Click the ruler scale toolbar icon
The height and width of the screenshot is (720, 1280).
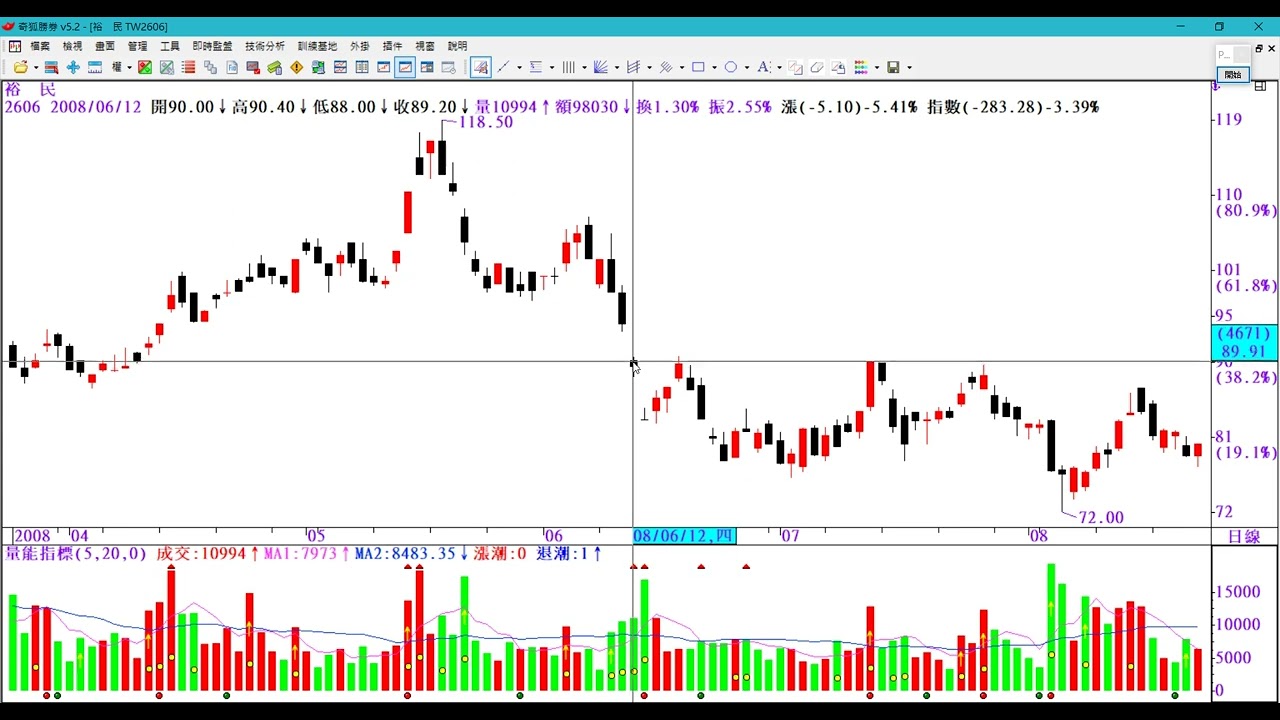[95, 67]
